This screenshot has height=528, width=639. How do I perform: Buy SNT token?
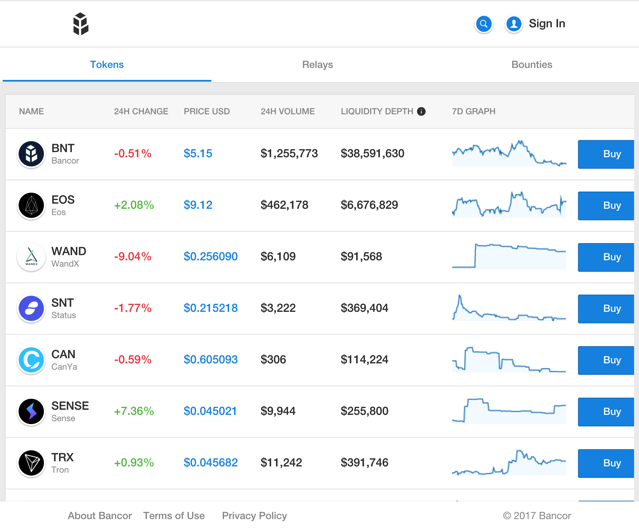(x=606, y=308)
